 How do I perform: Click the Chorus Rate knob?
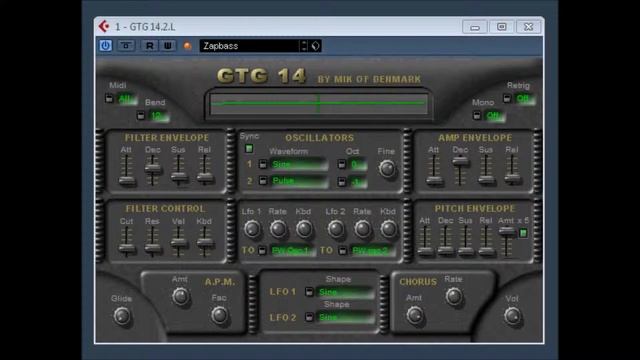(x=453, y=296)
